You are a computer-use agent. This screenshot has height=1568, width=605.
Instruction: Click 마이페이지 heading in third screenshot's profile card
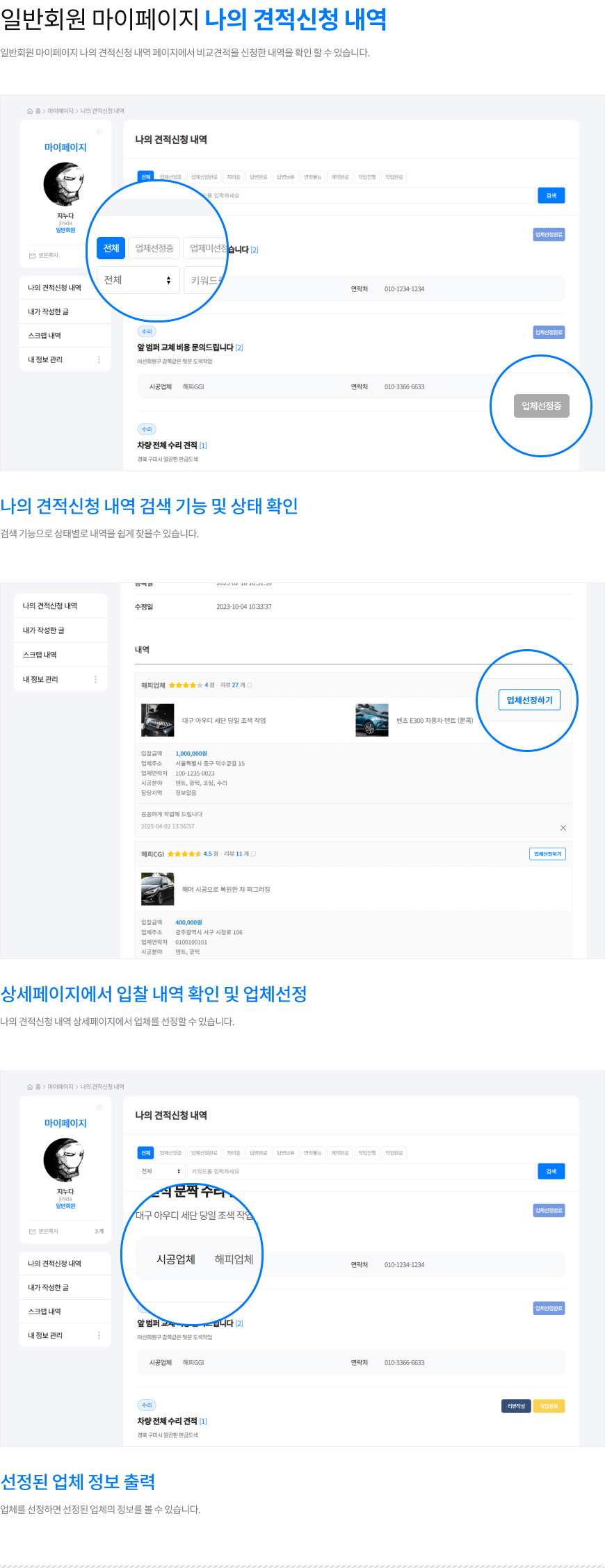pos(65,1123)
